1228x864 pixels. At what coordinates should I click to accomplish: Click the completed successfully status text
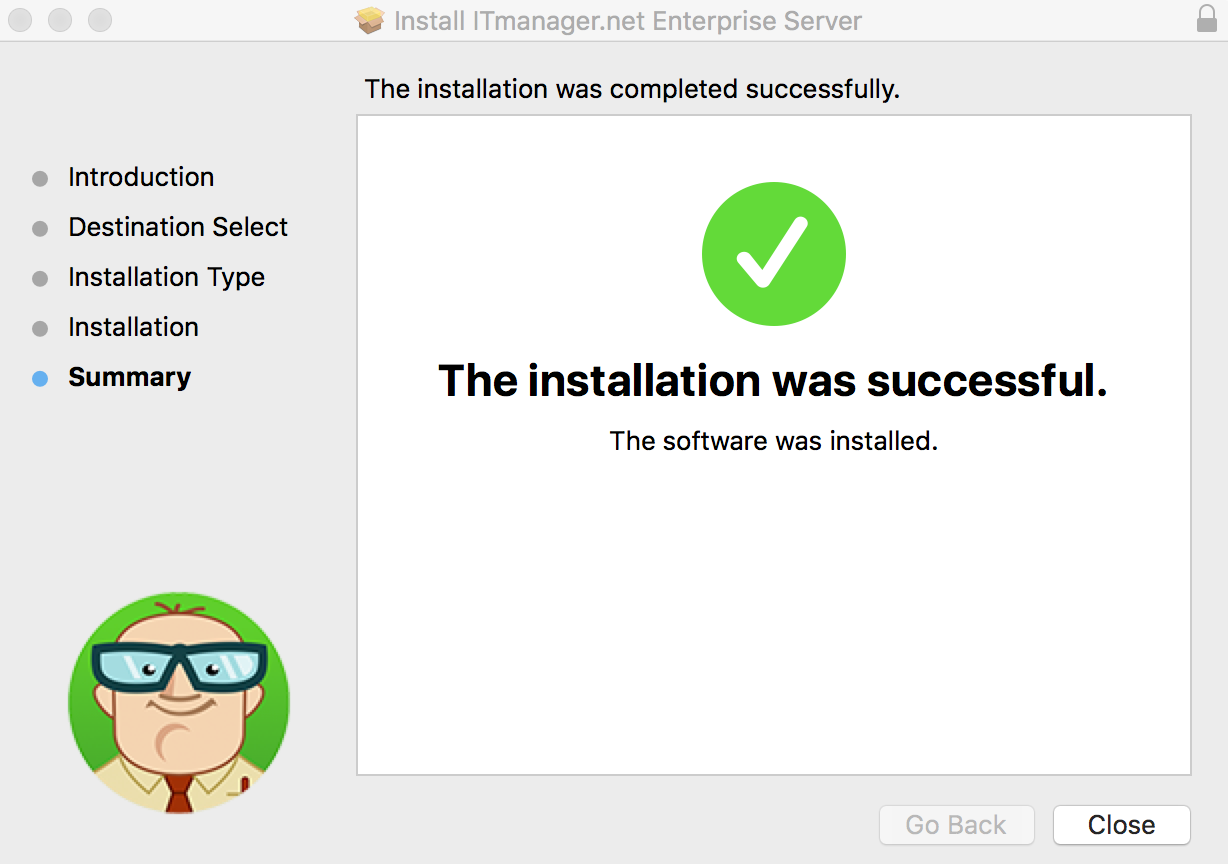(633, 89)
